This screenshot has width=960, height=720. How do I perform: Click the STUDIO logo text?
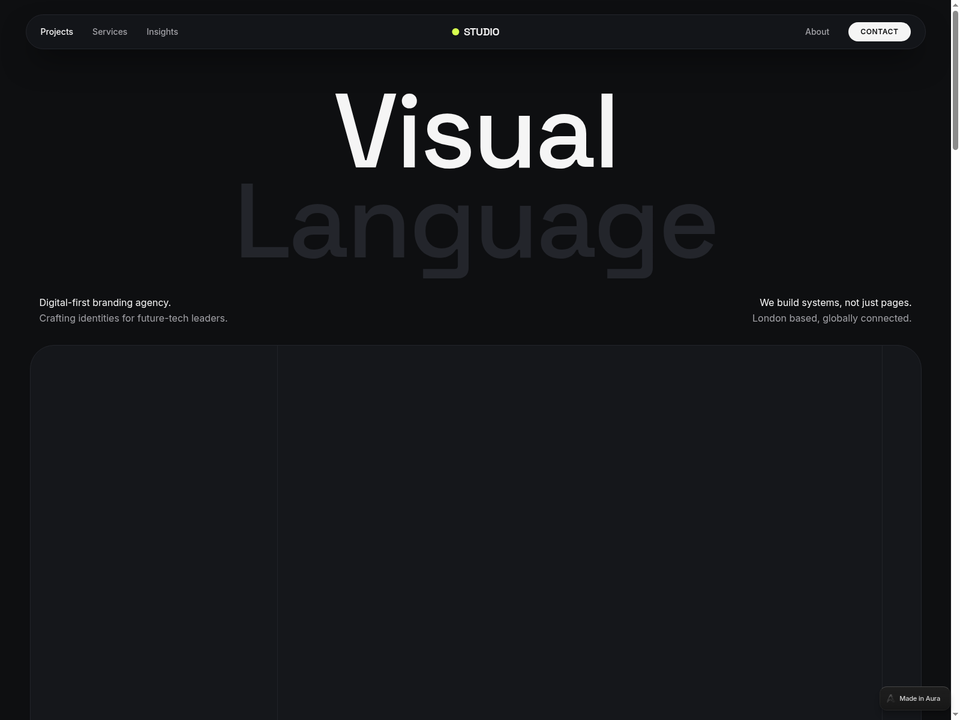(x=481, y=32)
